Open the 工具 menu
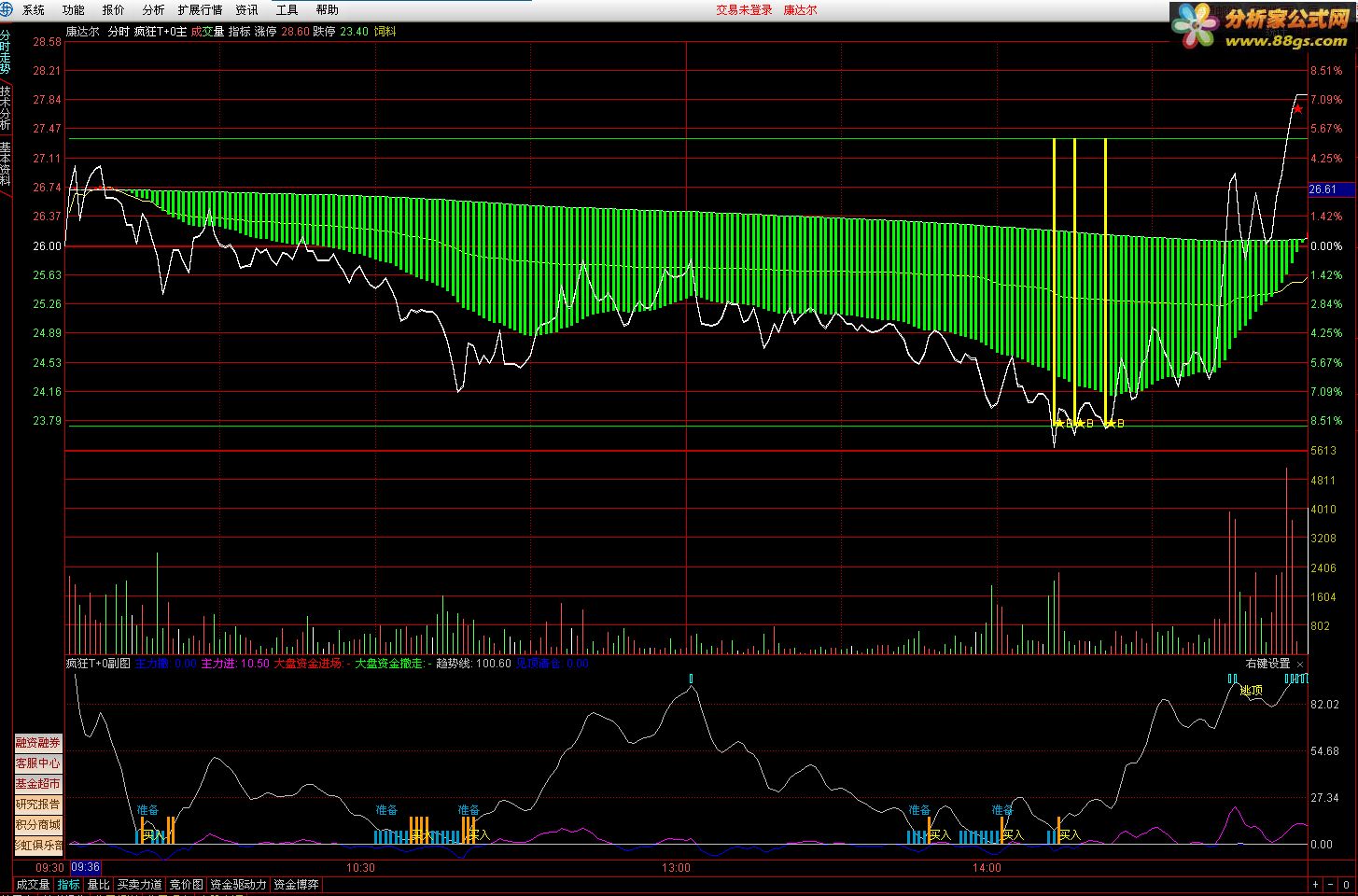Image resolution: width=1358 pixels, height=896 pixels. [287, 10]
